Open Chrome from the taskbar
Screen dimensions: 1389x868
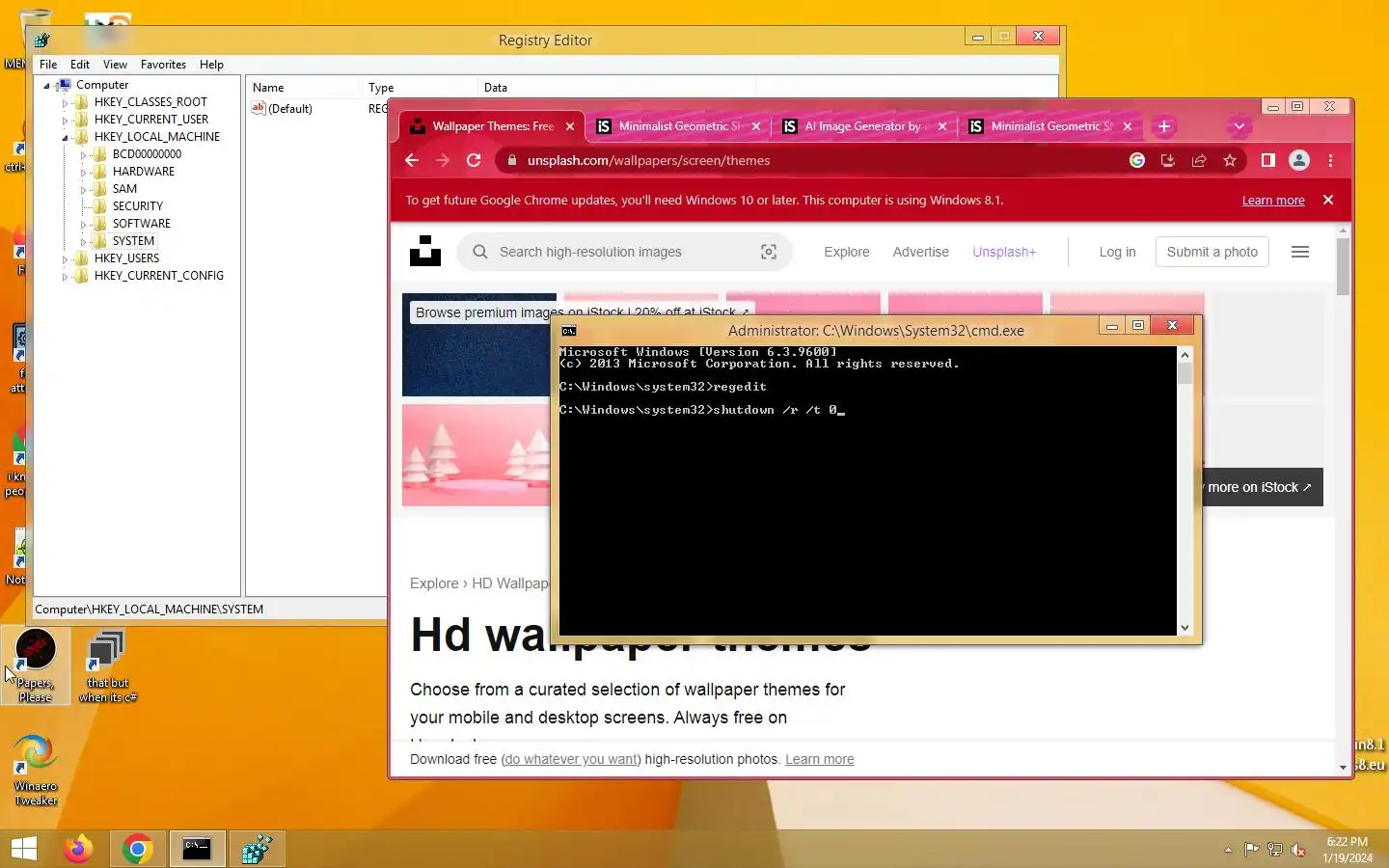coord(138,849)
